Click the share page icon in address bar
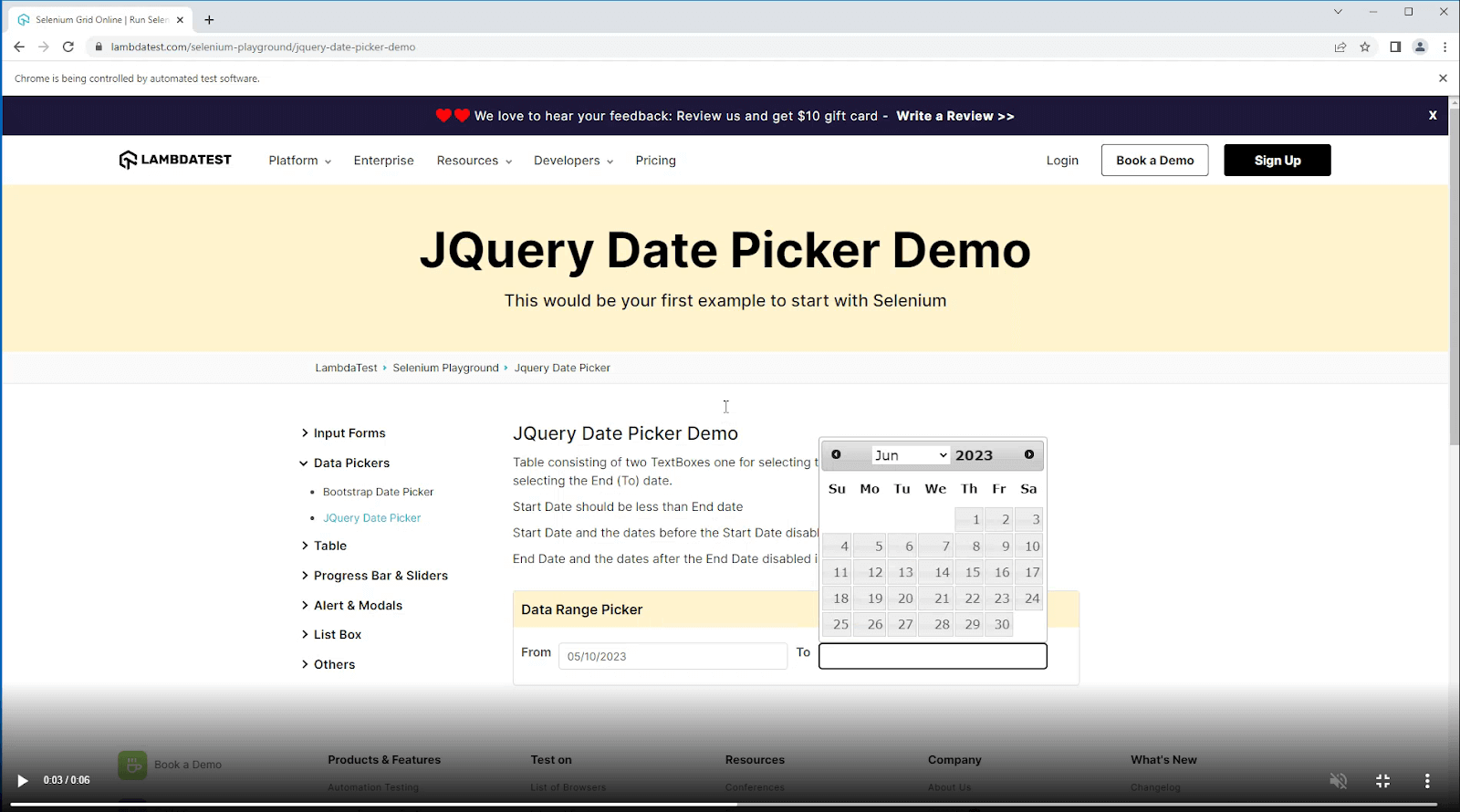This screenshot has width=1460, height=812. 1340,47
